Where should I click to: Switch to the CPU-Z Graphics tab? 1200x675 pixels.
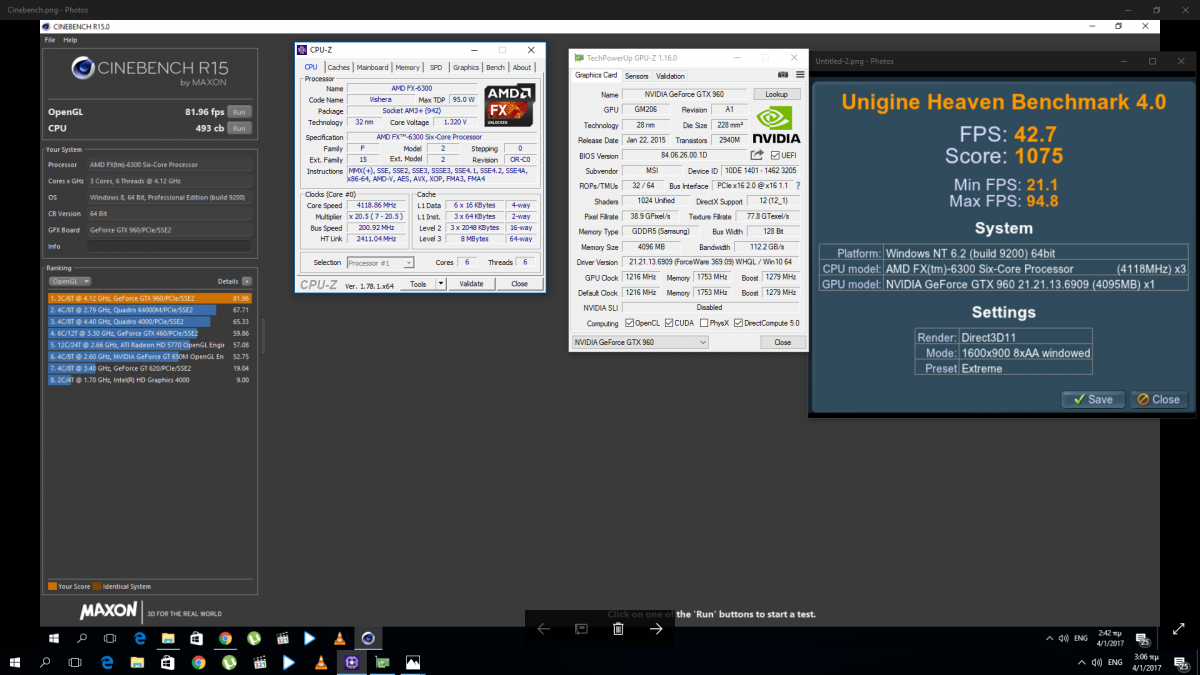[x=466, y=67]
